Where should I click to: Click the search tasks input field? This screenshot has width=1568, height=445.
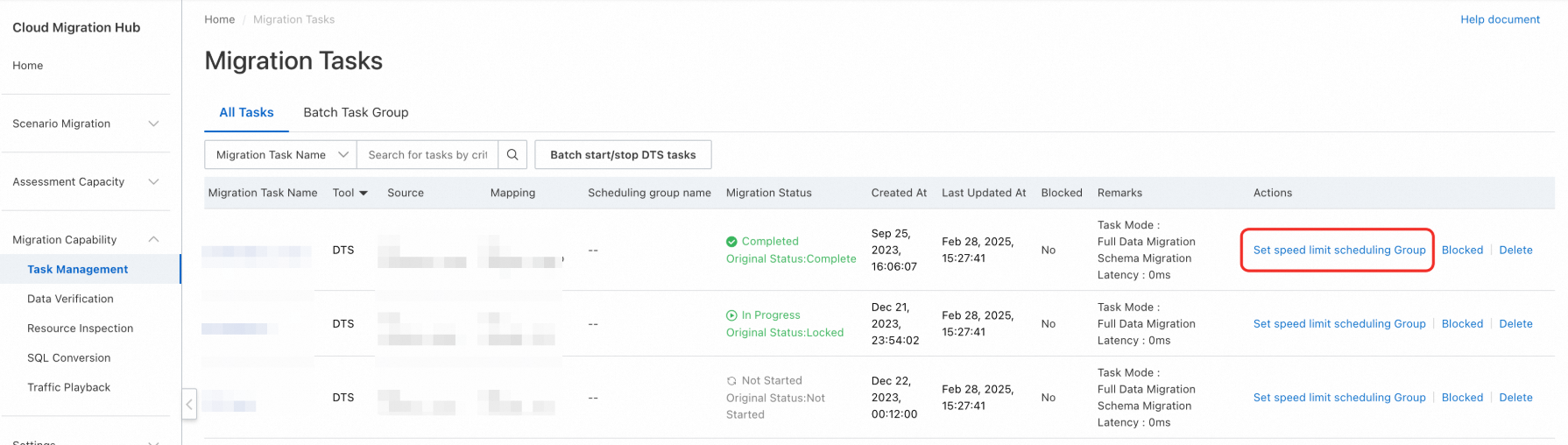tap(427, 155)
